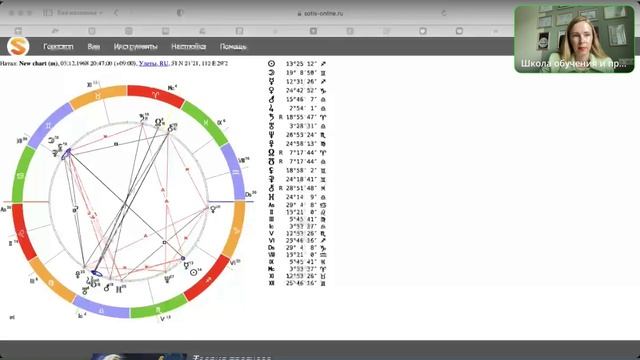Screen dimensions: 640x360
Task: Click the Ds descendant label on chart
Action: click(x=250, y=195)
